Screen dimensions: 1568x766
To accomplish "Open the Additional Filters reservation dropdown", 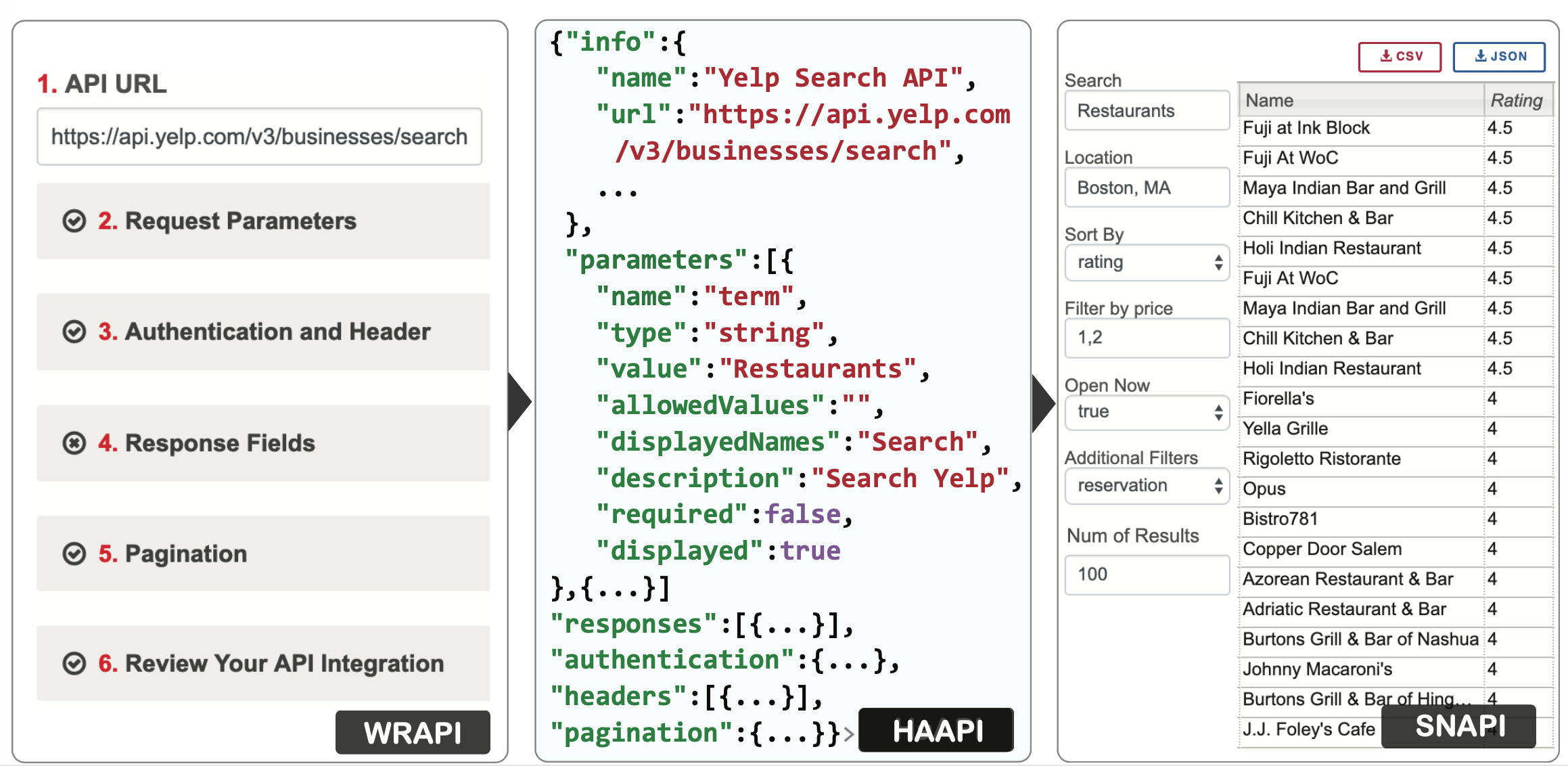I will (x=1147, y=486).
